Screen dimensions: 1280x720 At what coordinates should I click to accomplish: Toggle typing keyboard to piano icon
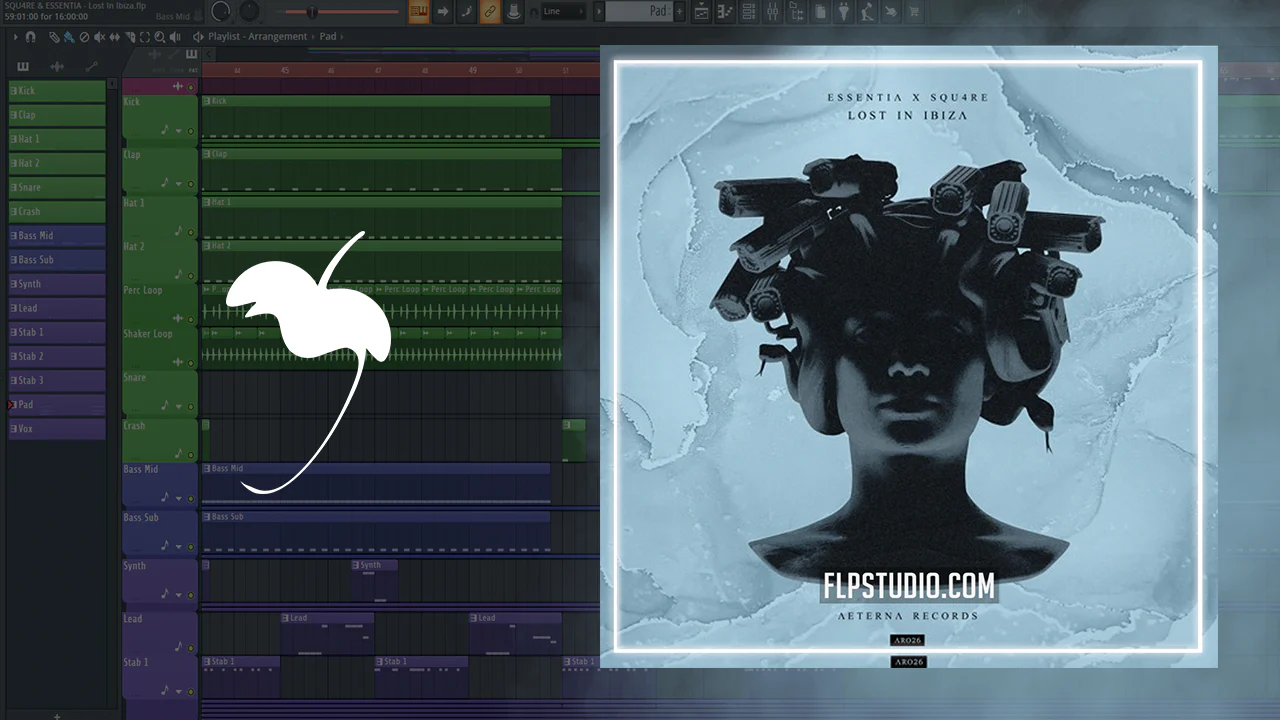(x=419, y=12)
